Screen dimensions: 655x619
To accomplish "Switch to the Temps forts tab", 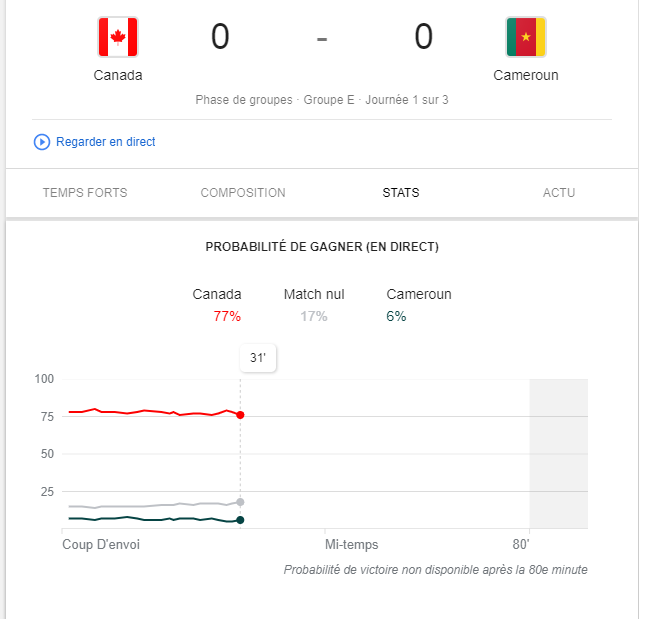I will tap(85, 193).
